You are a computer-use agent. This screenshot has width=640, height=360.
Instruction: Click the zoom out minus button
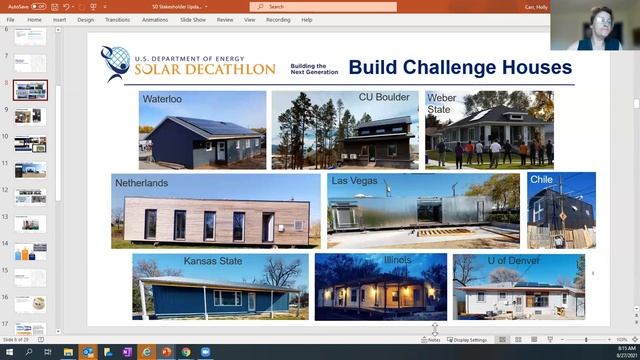[562, 340]
